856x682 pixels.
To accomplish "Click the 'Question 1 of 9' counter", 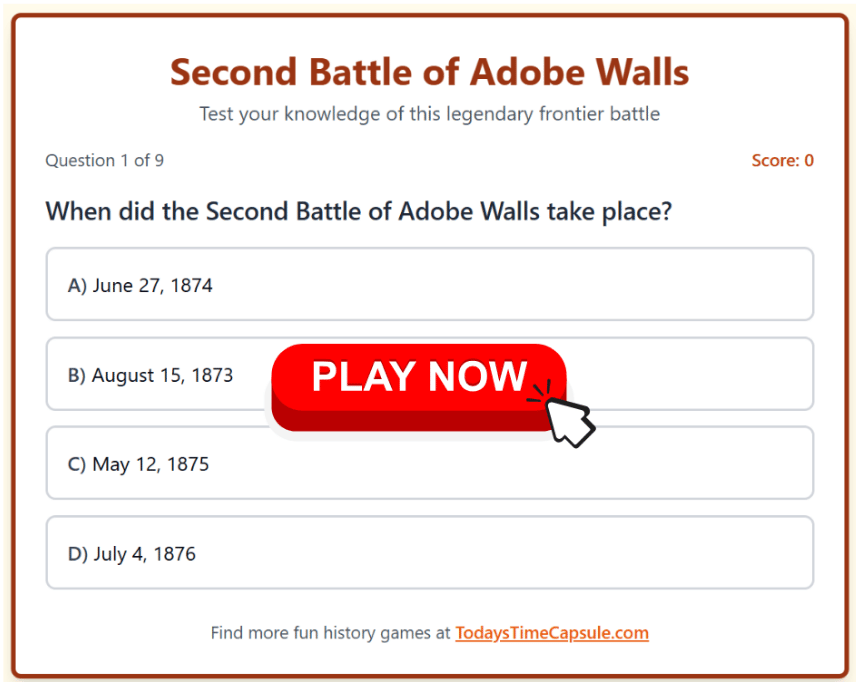I will 105,161.
